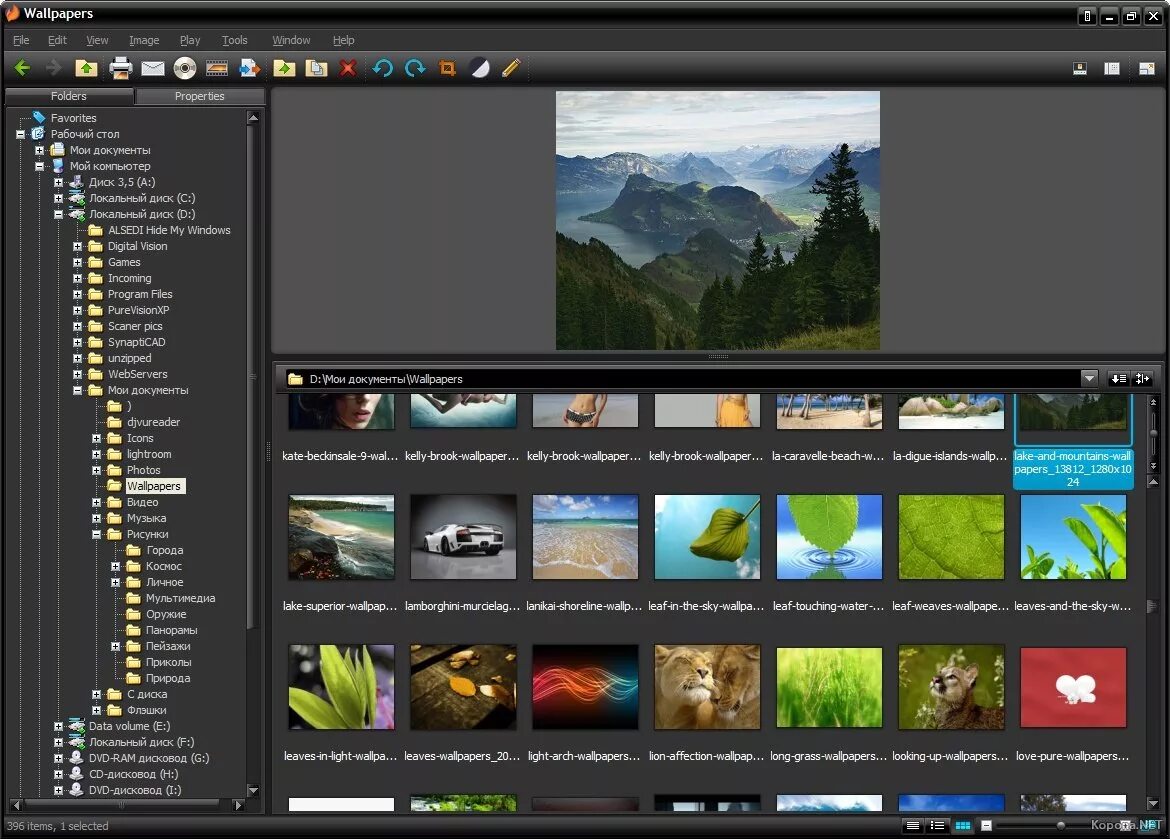The width and height of the screenshot is (1170, 839).
Task: Print the selected image
Action: click(120, 69)
